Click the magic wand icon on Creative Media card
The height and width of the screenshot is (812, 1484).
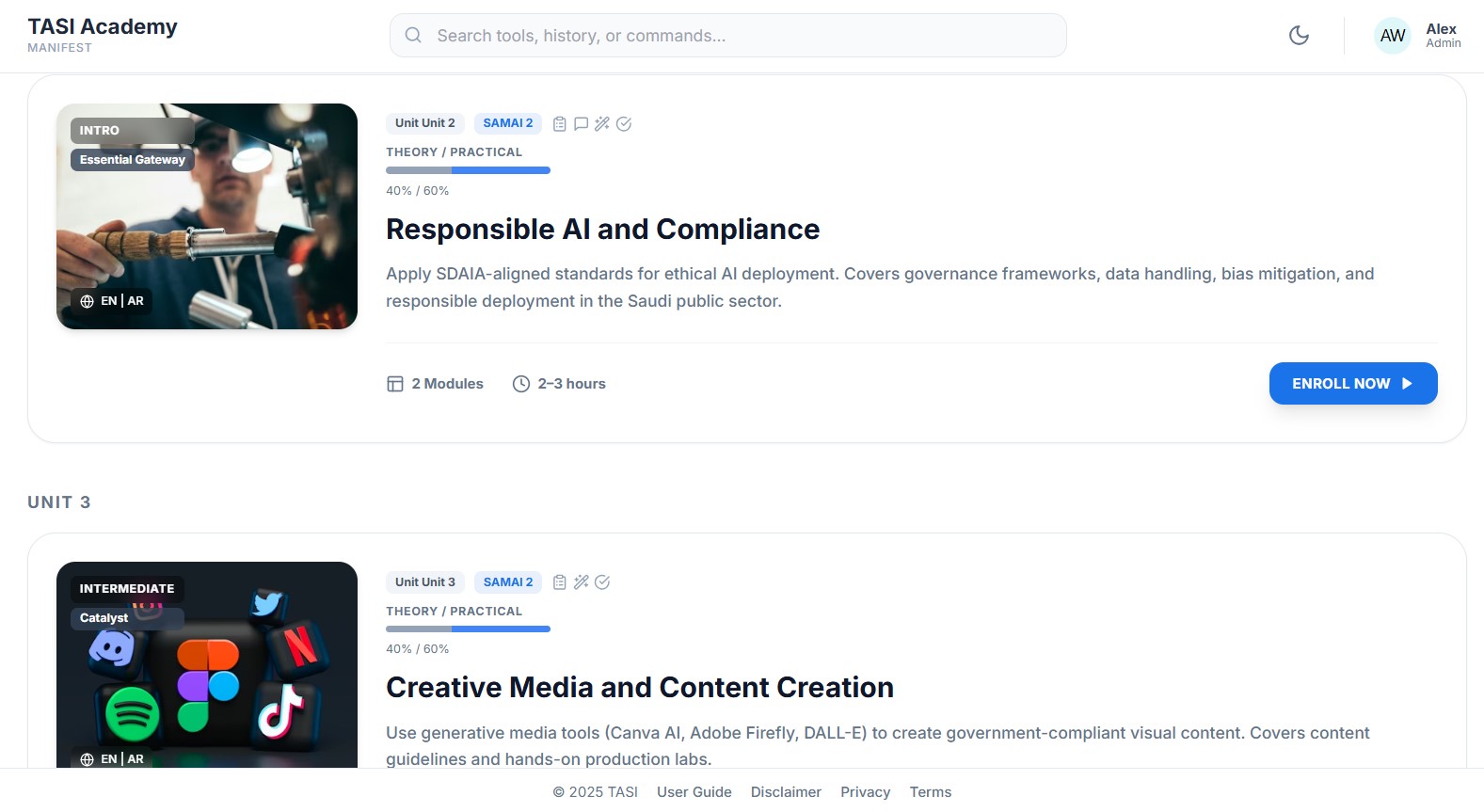pyautogui.click(x=581, y=582)
